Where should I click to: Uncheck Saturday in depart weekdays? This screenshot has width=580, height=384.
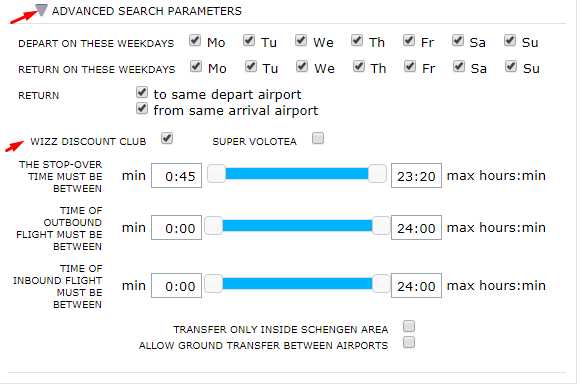coord(458,40)
